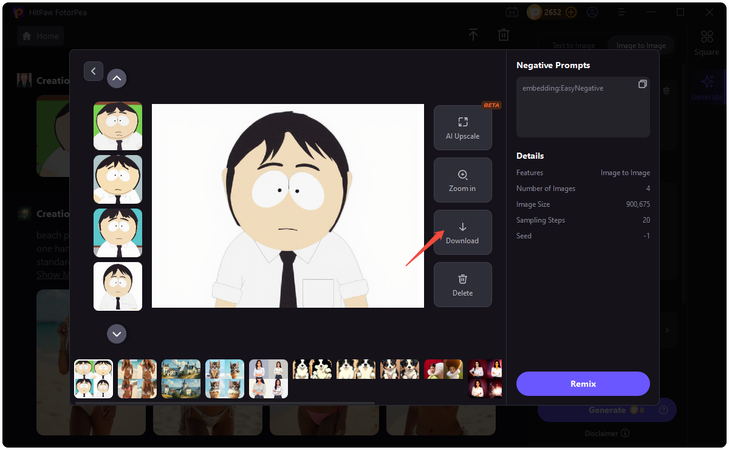Click the Generate button in the main window

[607, 410]
